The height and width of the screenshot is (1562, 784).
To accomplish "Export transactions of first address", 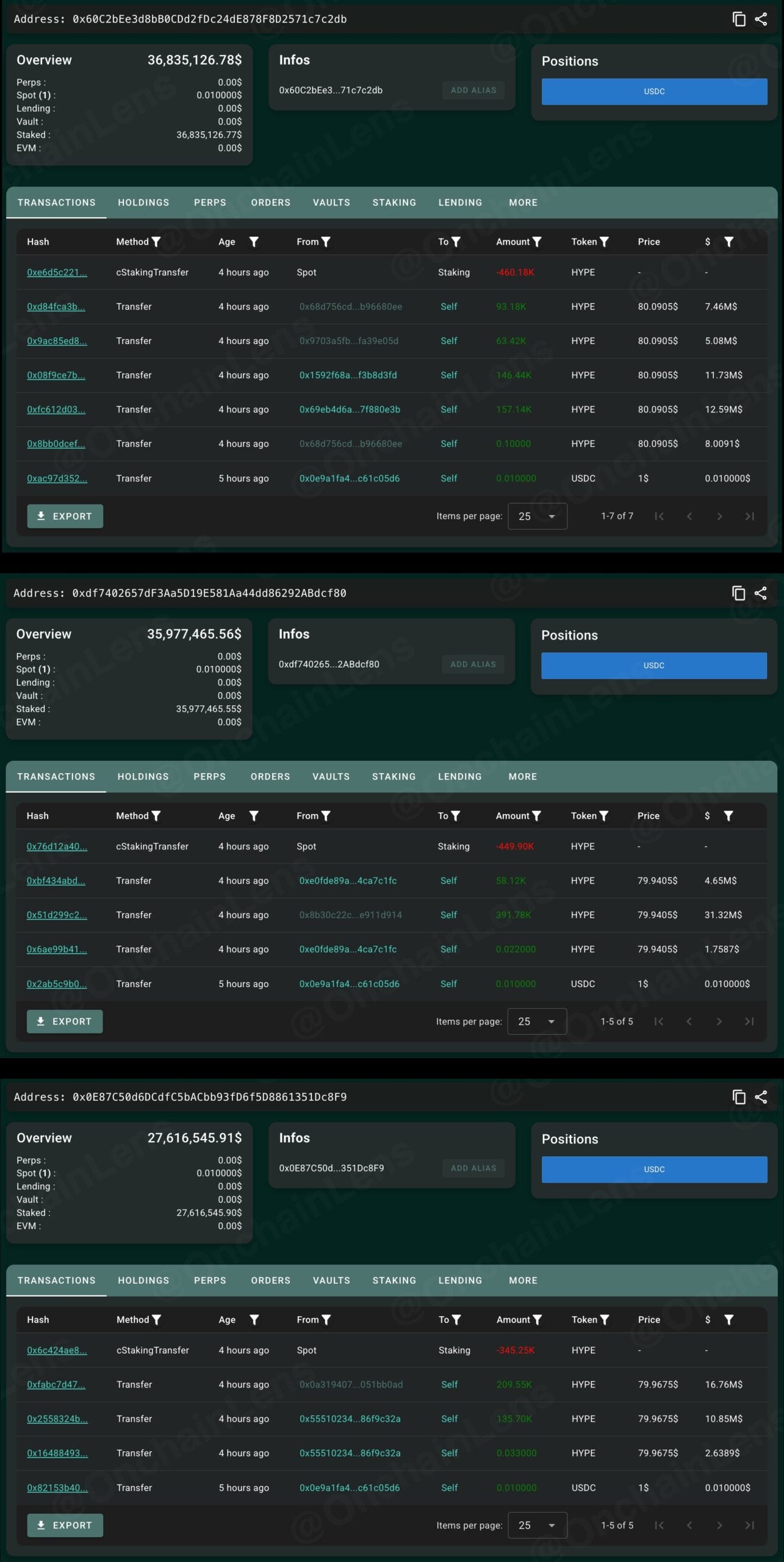I will pyautogui.click(x=65, y=516).
